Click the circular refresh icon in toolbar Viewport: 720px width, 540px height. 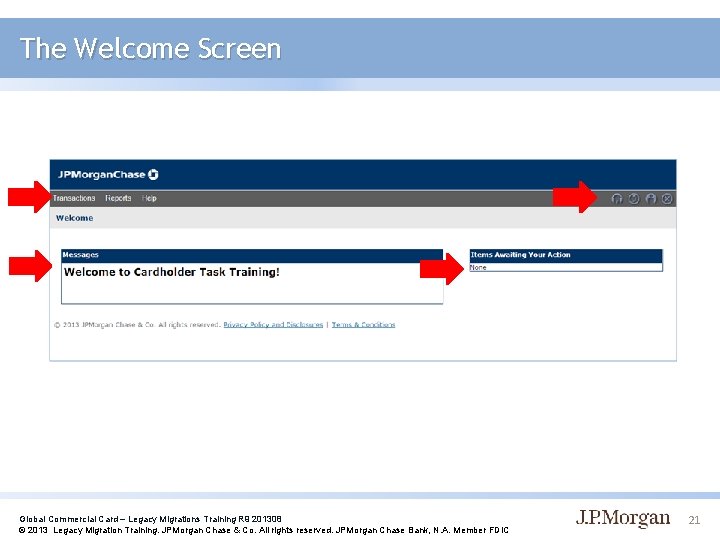[x=634, y=198]
